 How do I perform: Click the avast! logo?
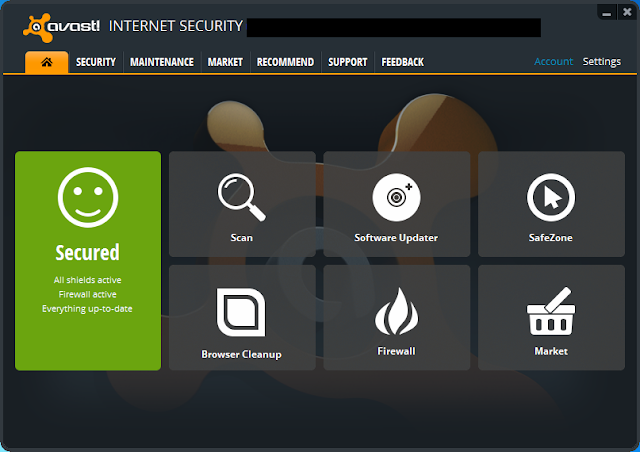(61, 28)
